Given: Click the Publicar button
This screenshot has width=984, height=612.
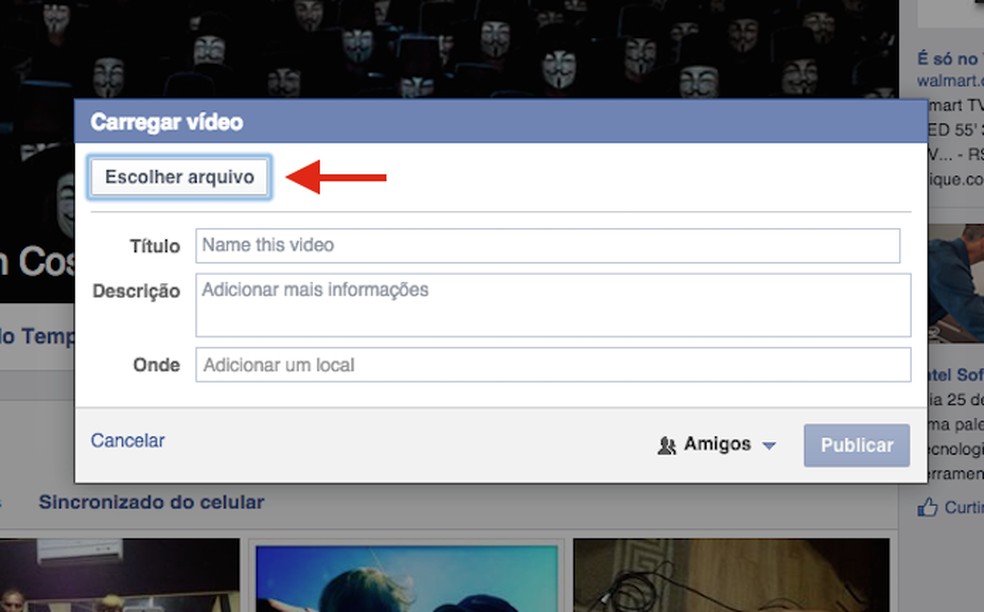Looking at the screenshot, I should 856,445.
